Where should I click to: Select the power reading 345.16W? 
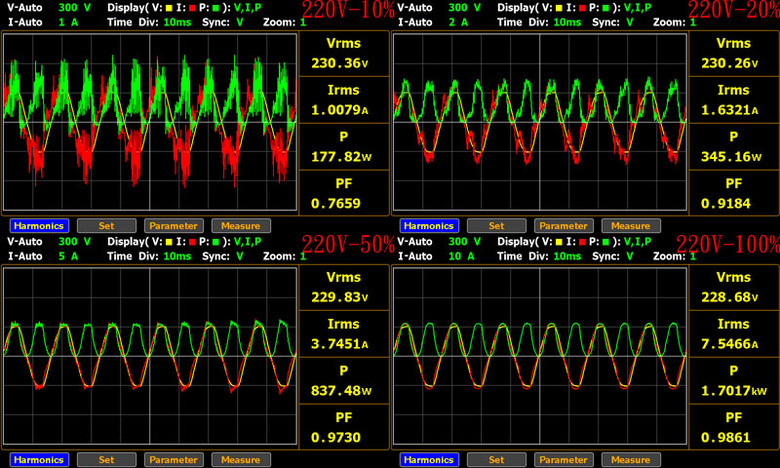click(731, 157)
